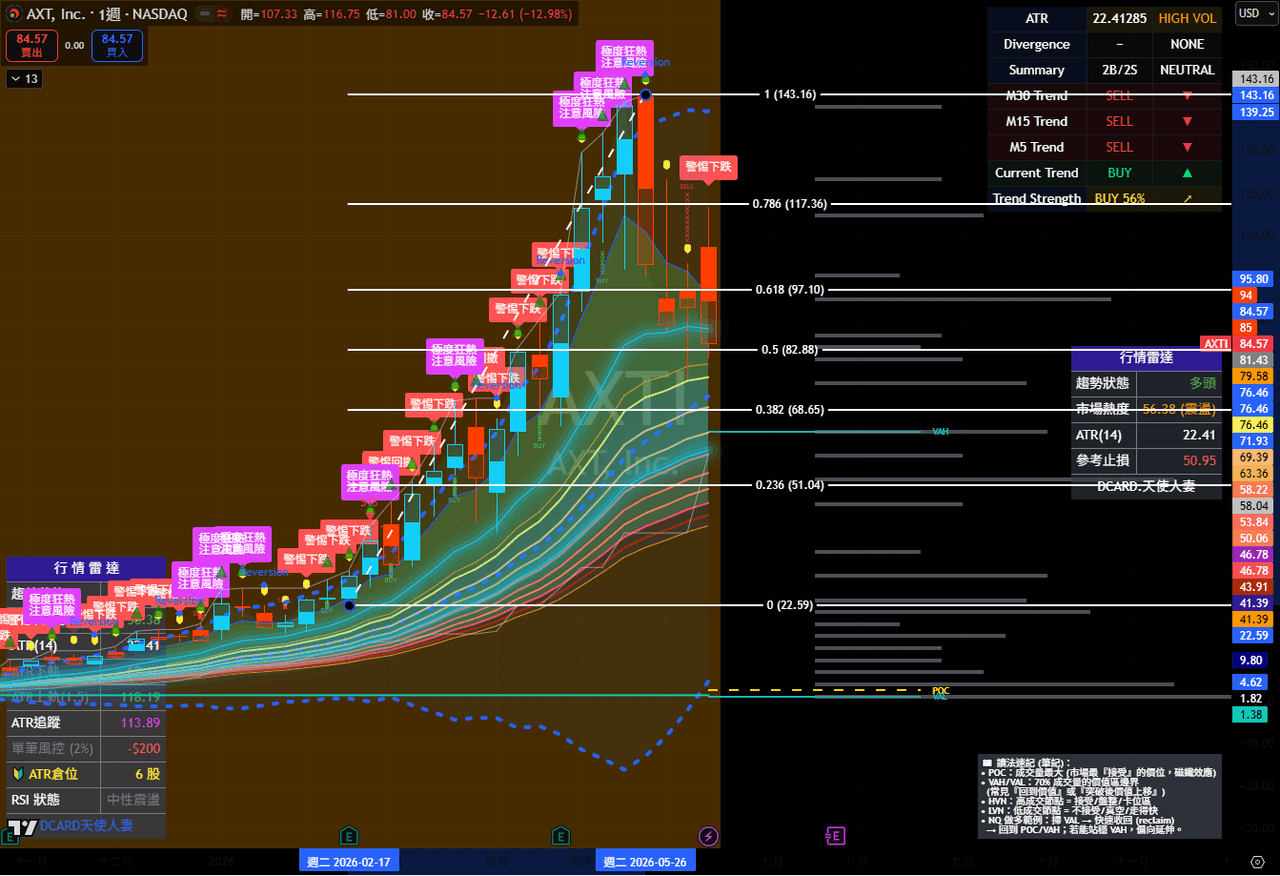Viewport: 1280px width, 876px height.
Task: Click earnings E marker above 2026-02-17 label
Action: [x=348, y=836]
